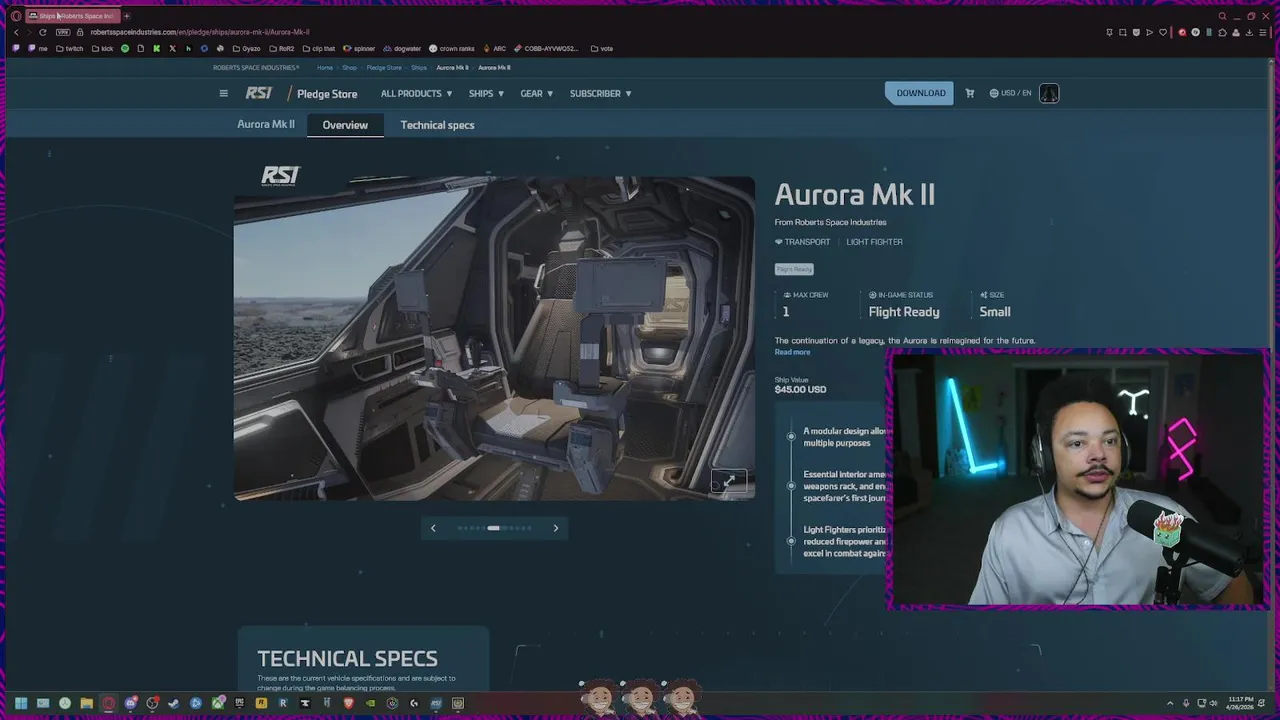Open the crown ranks bookmark
Screen dimensions: 1280x720
click(x=452, y=48)
